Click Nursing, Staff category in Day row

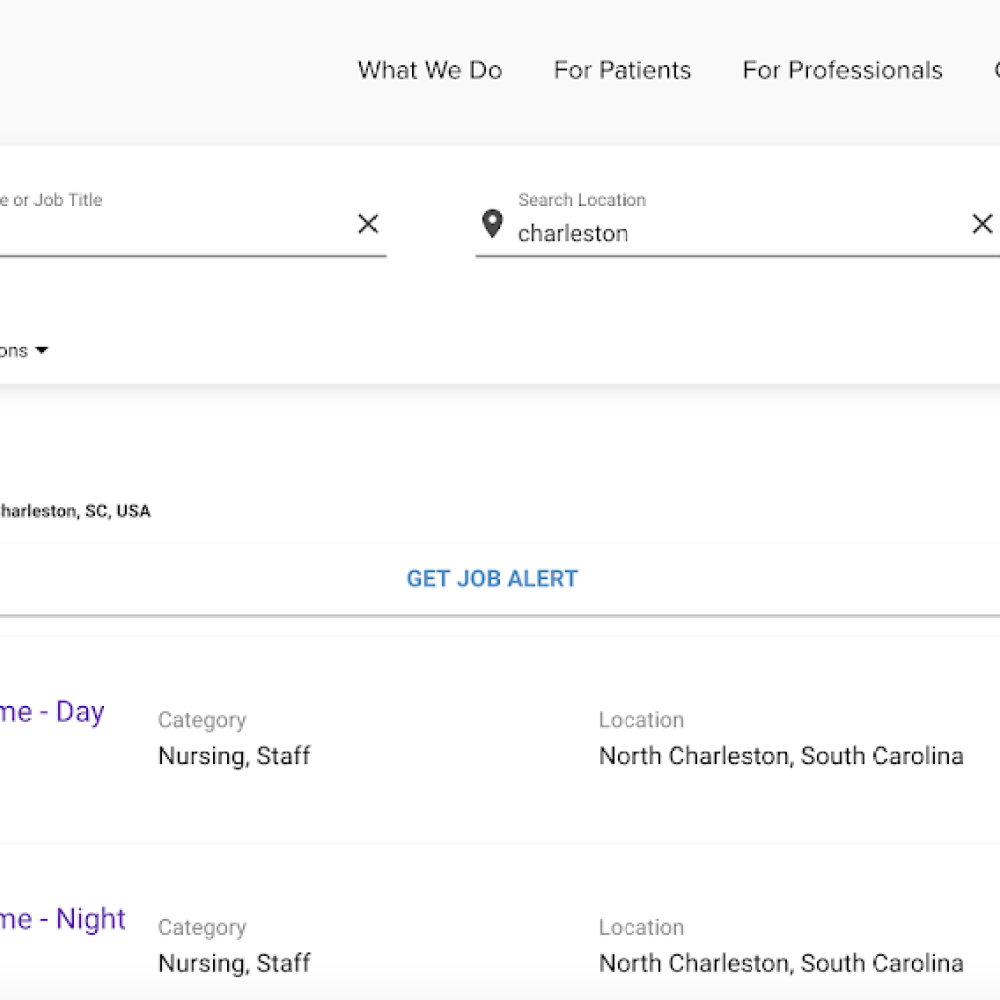point(234,756)
